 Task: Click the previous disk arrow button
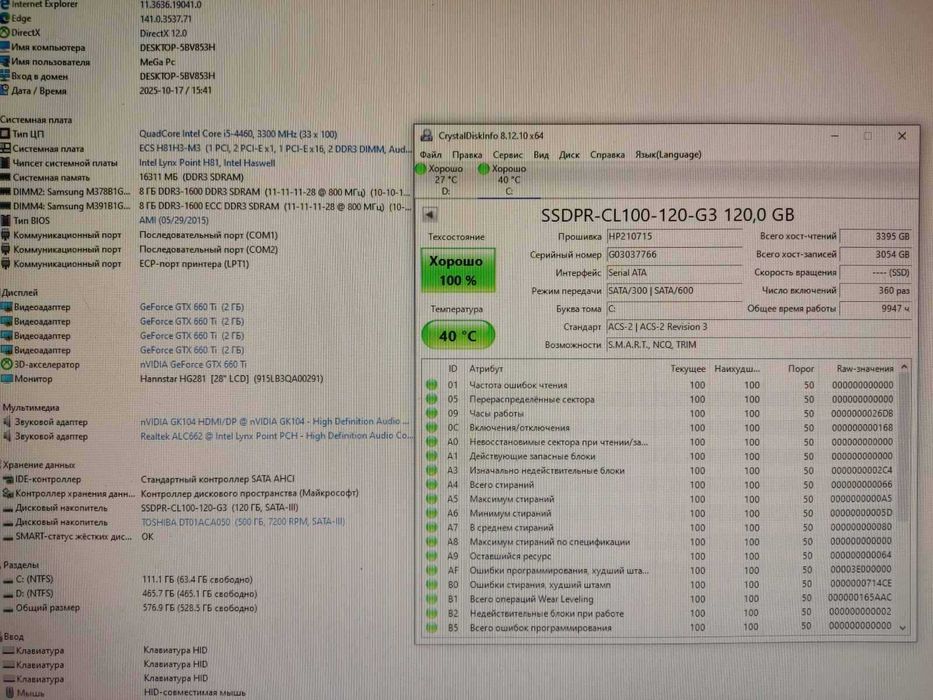click(430, 214)
